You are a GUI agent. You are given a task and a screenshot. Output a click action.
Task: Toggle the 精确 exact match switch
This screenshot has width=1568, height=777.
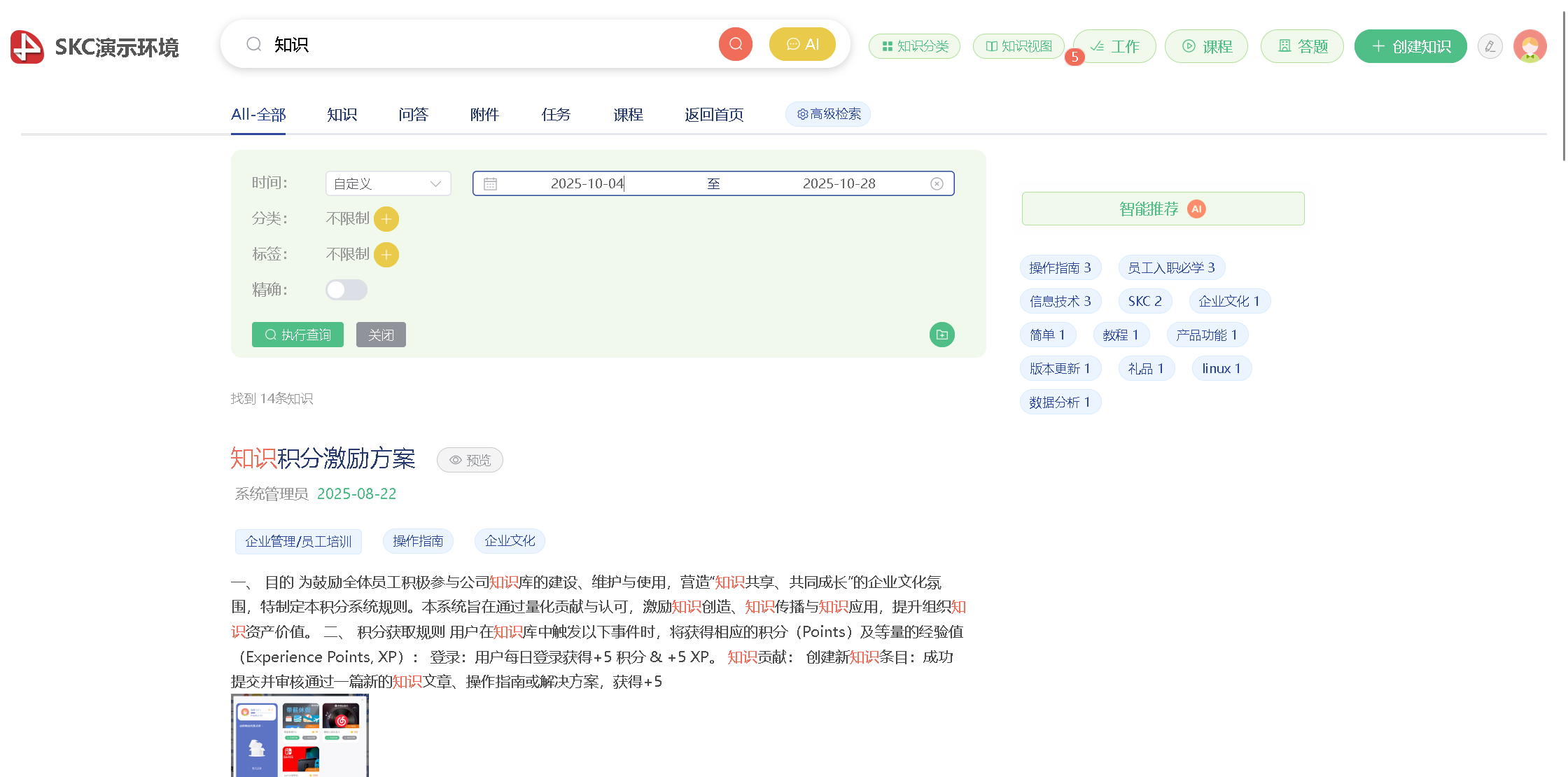click(x=346, y=290)
